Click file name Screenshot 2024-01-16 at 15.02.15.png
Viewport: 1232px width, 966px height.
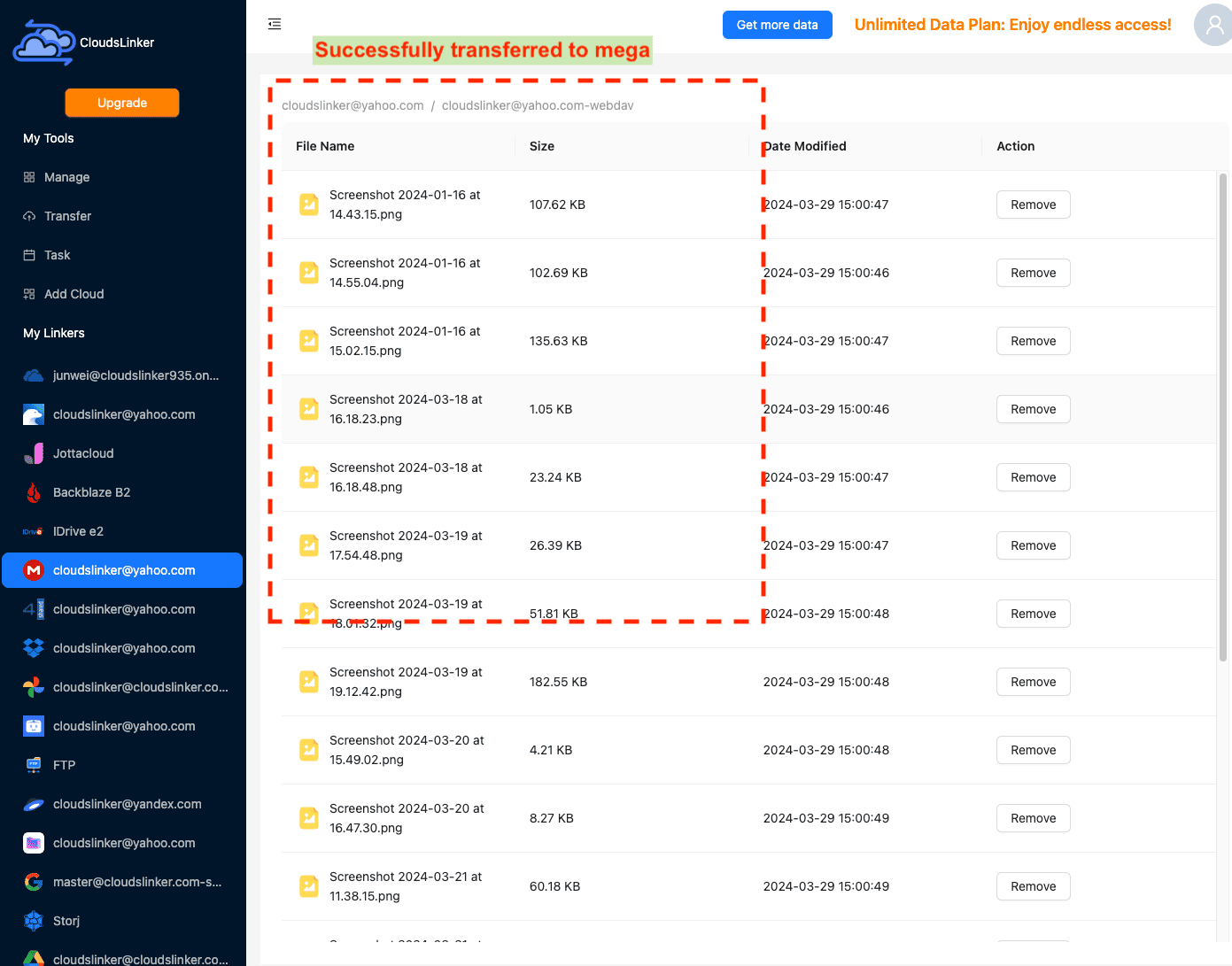[405, 341]
